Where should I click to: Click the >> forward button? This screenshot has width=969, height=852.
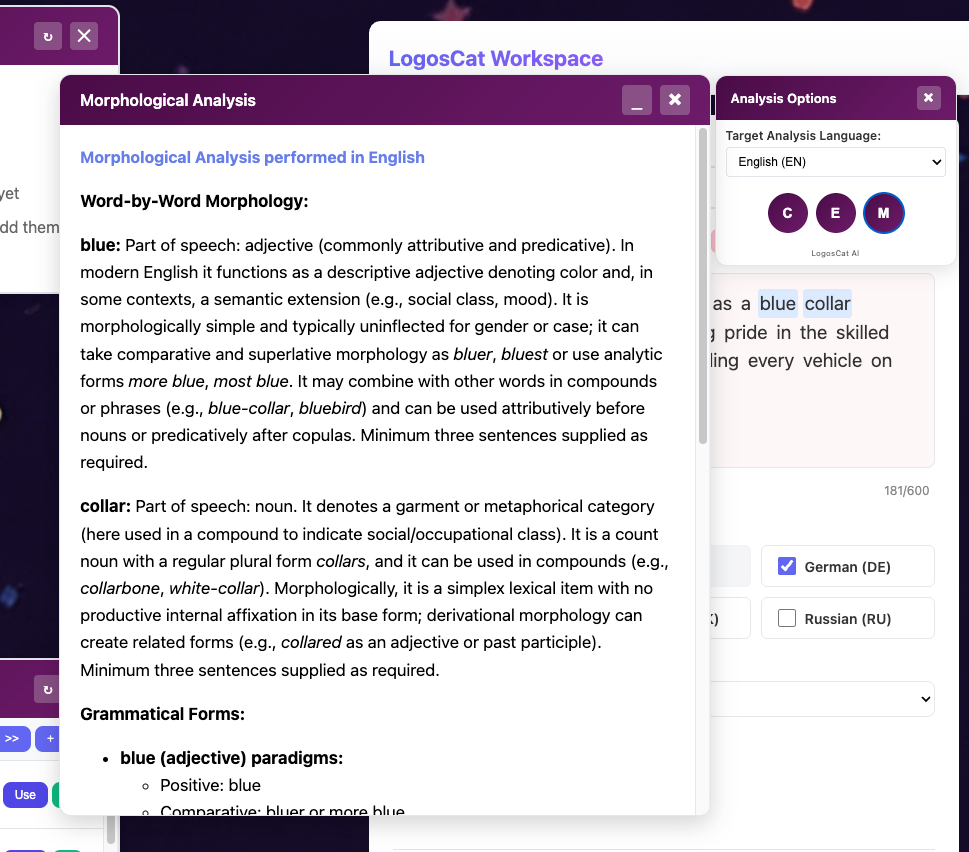(12, 739)
